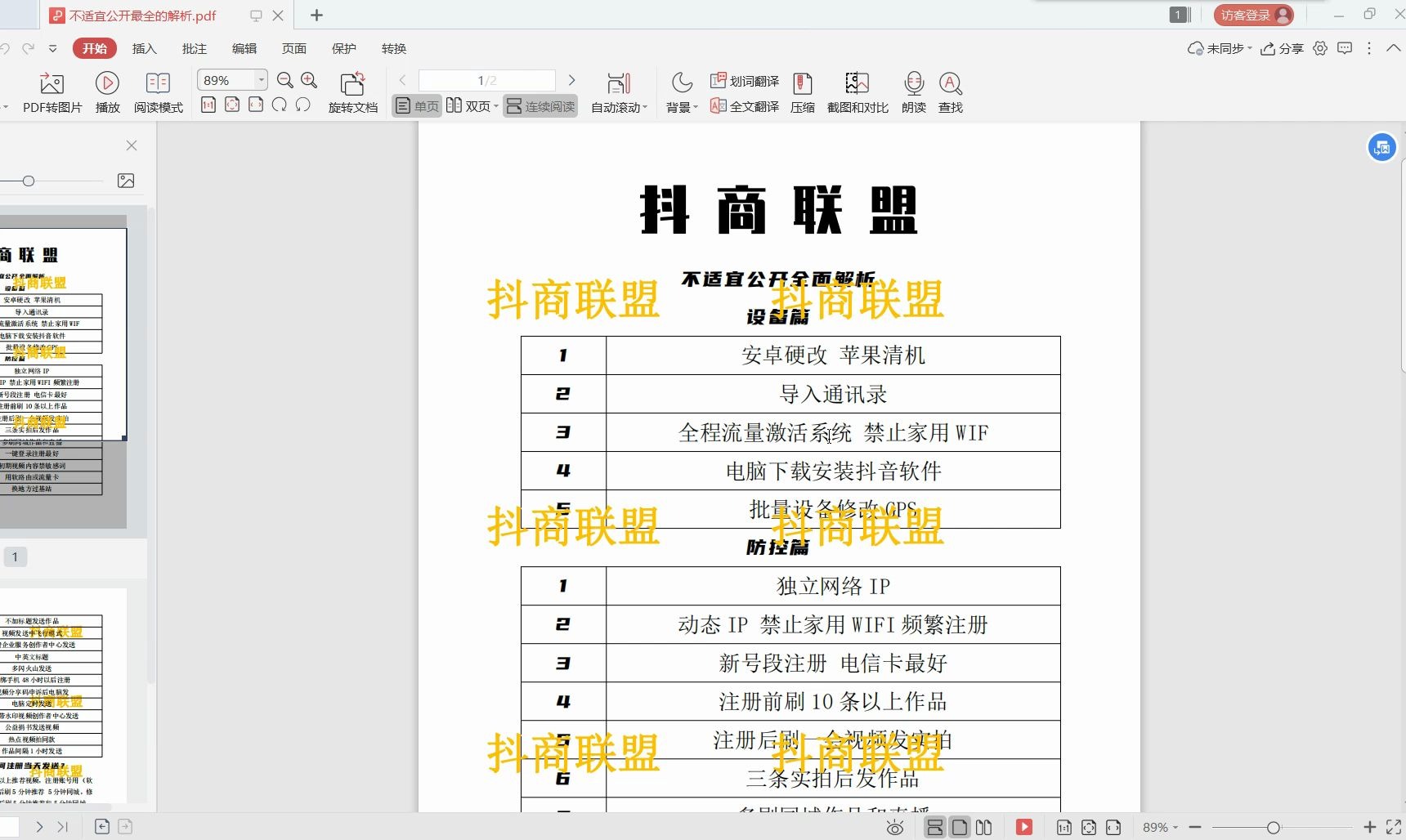Click the floating blue assistant button
Image resolution: width=1406 pixels, height=840 pixels.
[x=1382, y=148]
